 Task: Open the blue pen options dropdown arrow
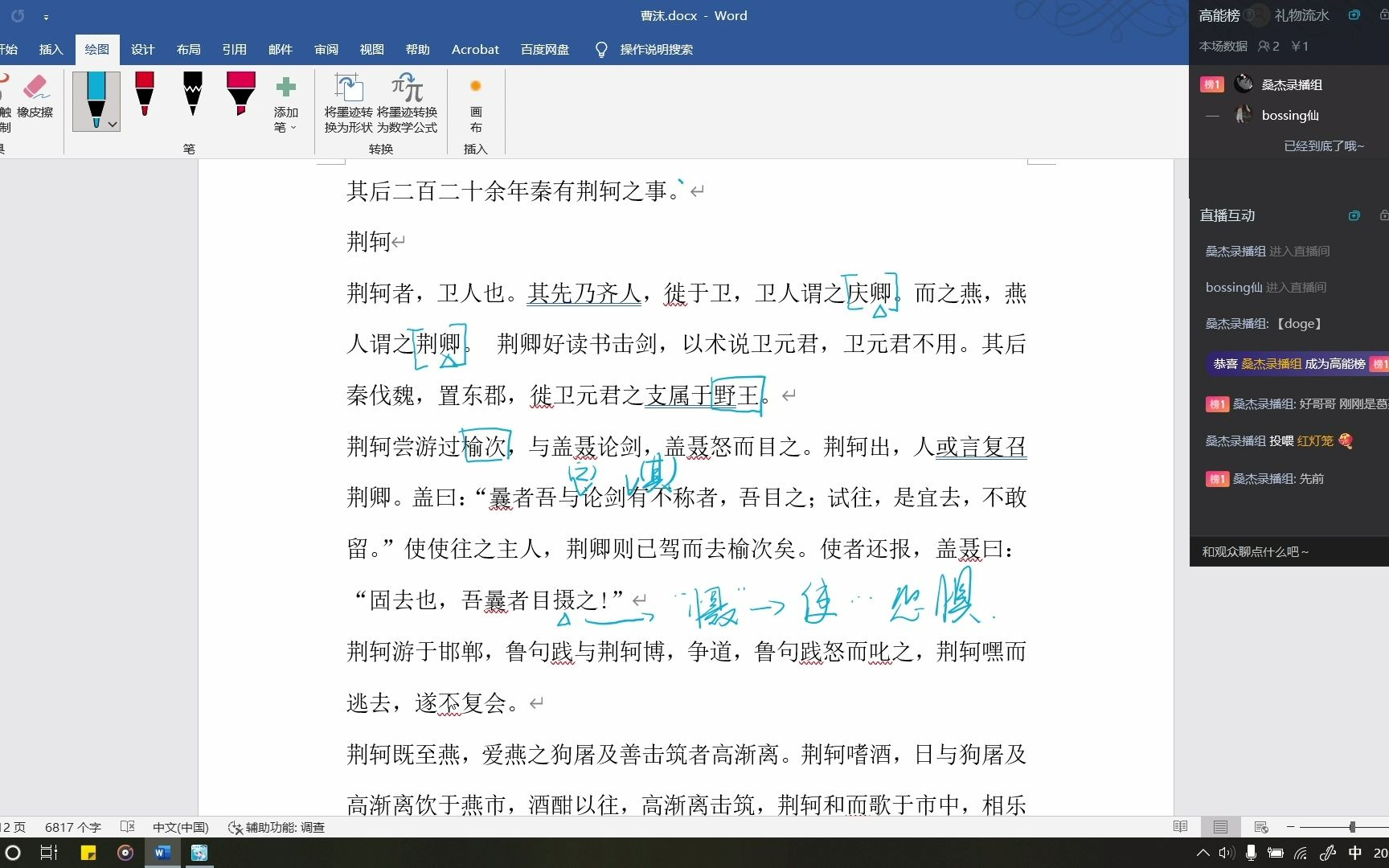tap(113, 125)
